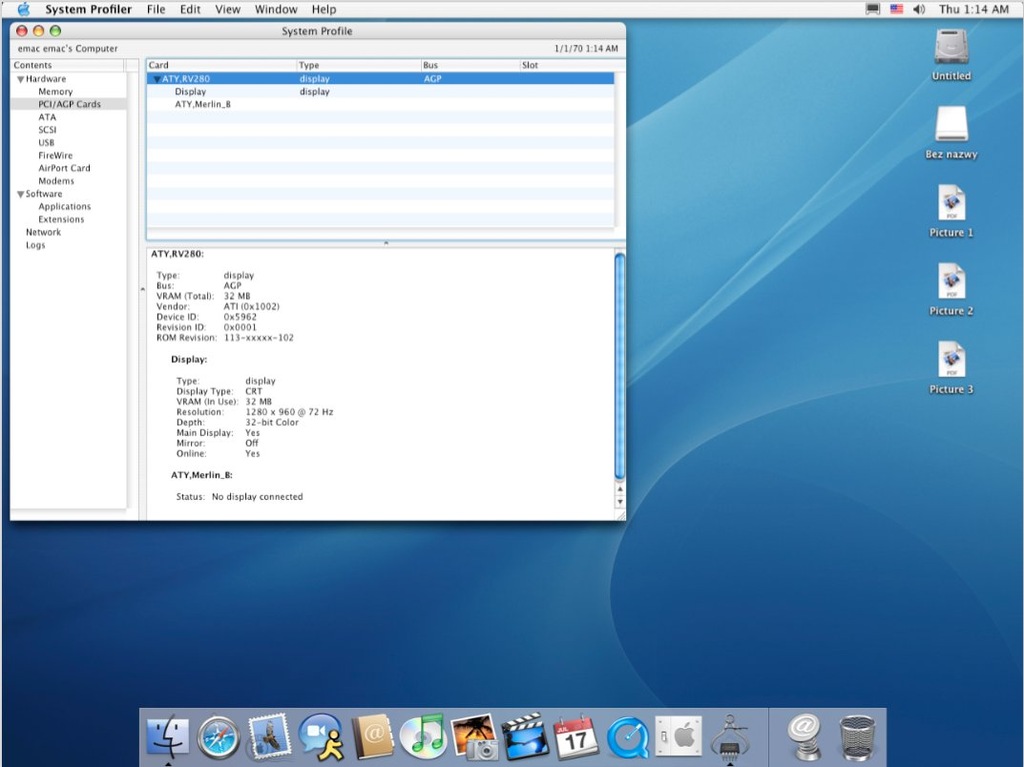Select FireWire in Hardware list
Screen dimensions: 1024x767
(56, 155)
